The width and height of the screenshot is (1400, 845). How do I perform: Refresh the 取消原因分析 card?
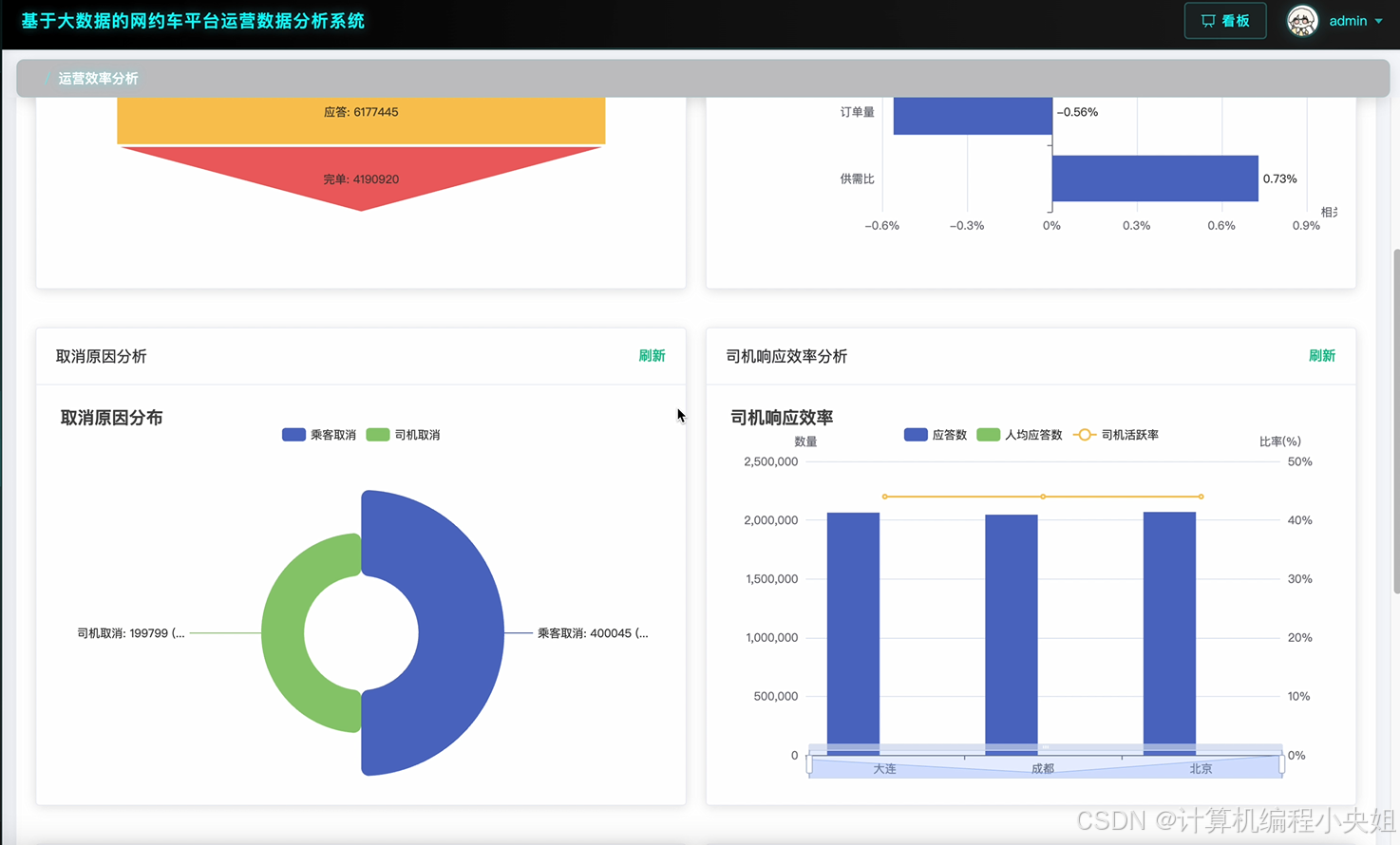[x=652, y=355]
